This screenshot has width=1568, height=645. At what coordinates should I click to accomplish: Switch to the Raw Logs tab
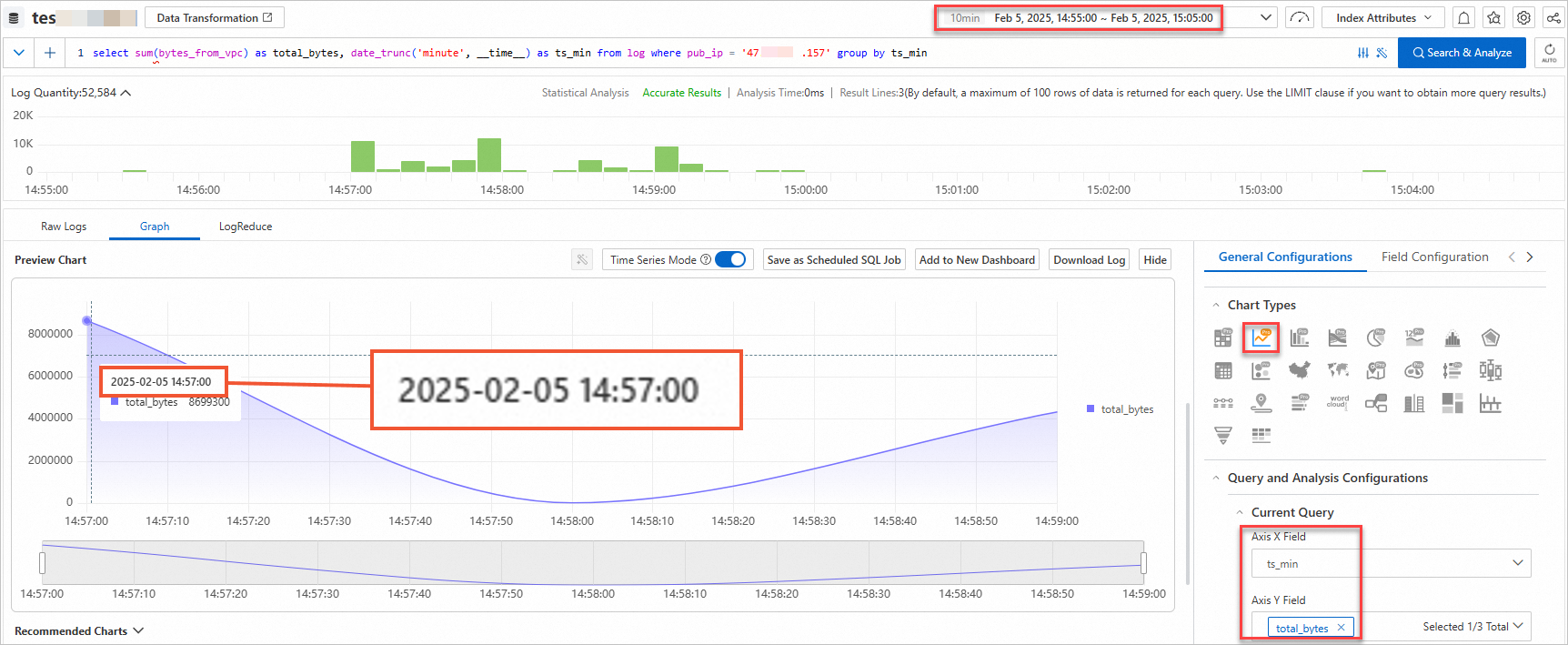click(x=64, y=227)
